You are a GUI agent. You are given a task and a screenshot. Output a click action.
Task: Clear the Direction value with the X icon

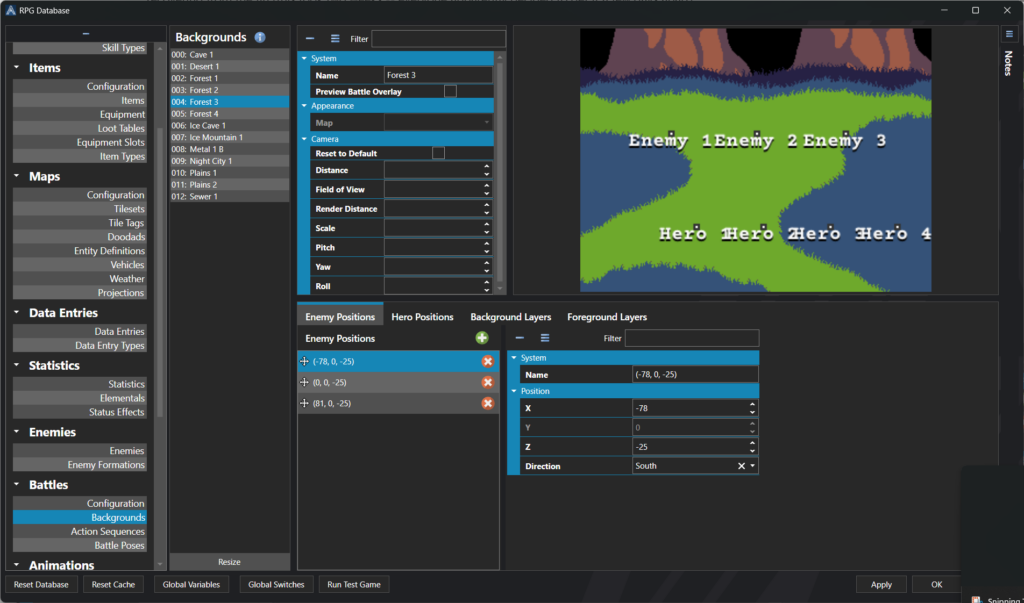742,466
